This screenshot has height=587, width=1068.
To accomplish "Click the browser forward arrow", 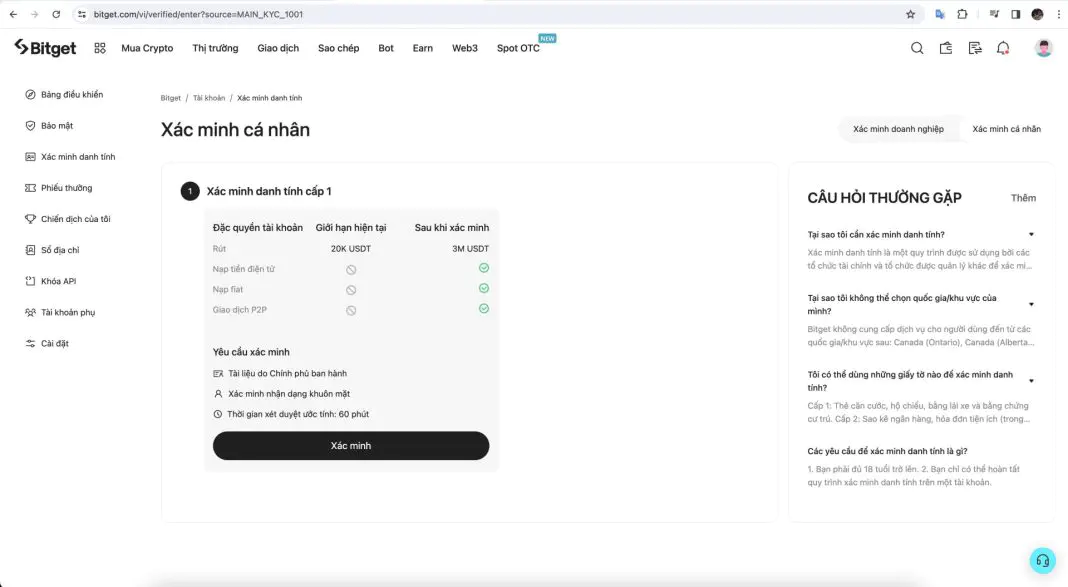I will 35,14.
